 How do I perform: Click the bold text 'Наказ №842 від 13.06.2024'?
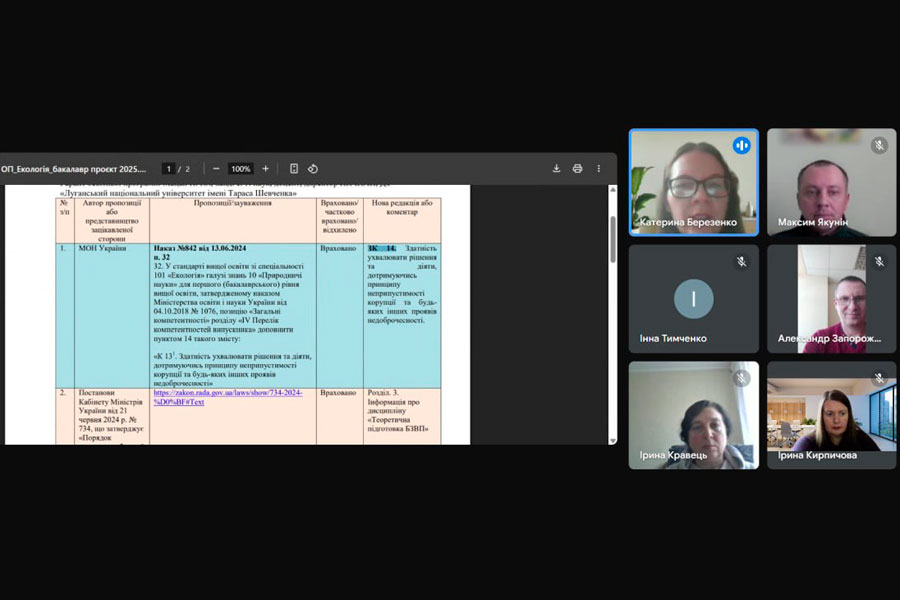pos(200,249)
